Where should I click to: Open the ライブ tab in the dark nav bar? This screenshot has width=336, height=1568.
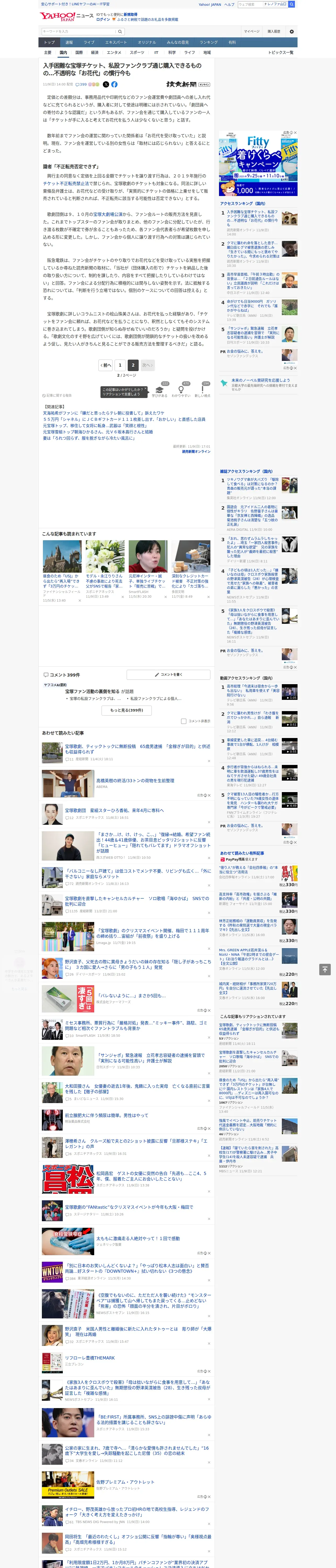89,43
